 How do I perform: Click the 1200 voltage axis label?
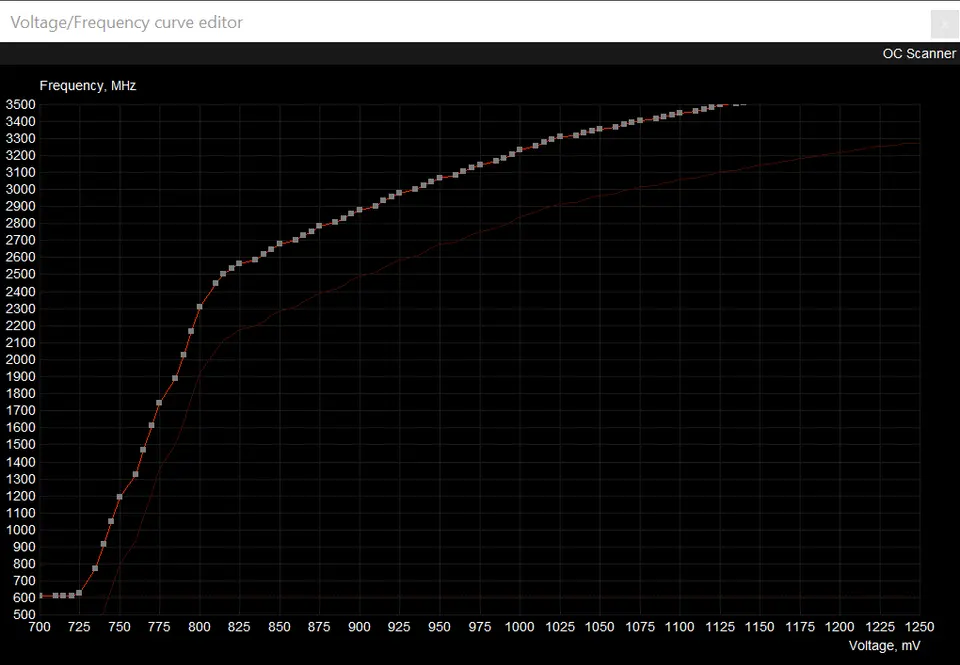pyautogui.click(x=839, y=627)
